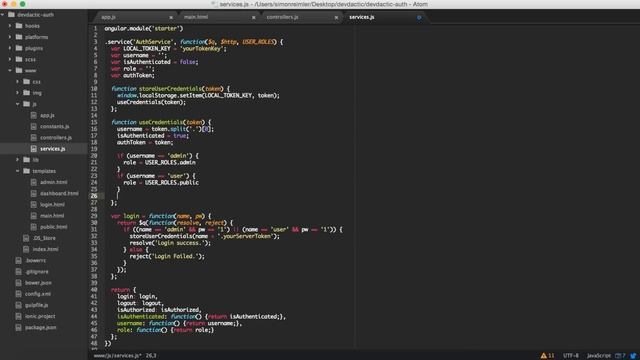The width and height of the screenshot is (640, 360).
Task: Click the updates count indicator in status bar
Action: [620, 356]
